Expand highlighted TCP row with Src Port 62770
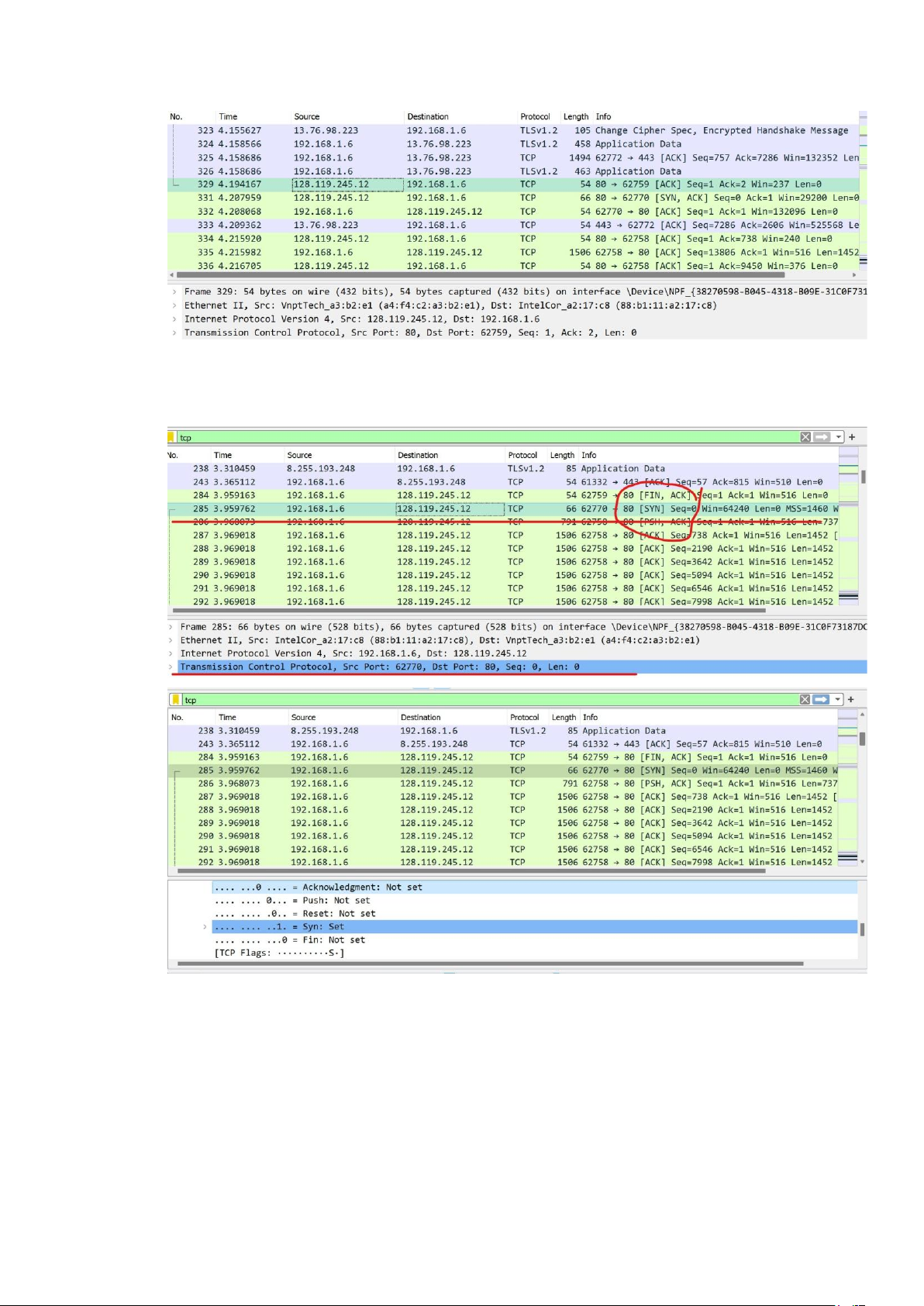 [171, 667]
